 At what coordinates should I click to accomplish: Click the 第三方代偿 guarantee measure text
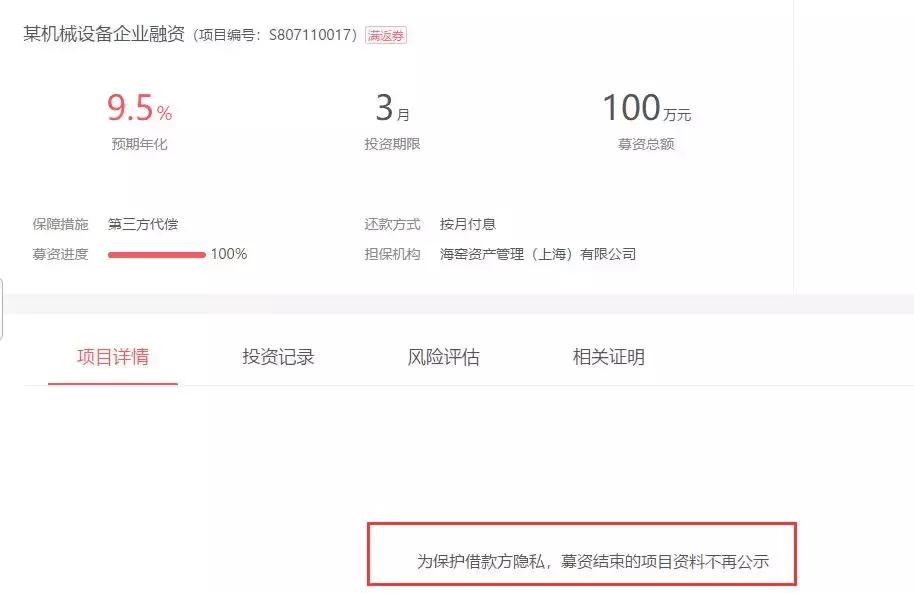click(x=143, y=224)
